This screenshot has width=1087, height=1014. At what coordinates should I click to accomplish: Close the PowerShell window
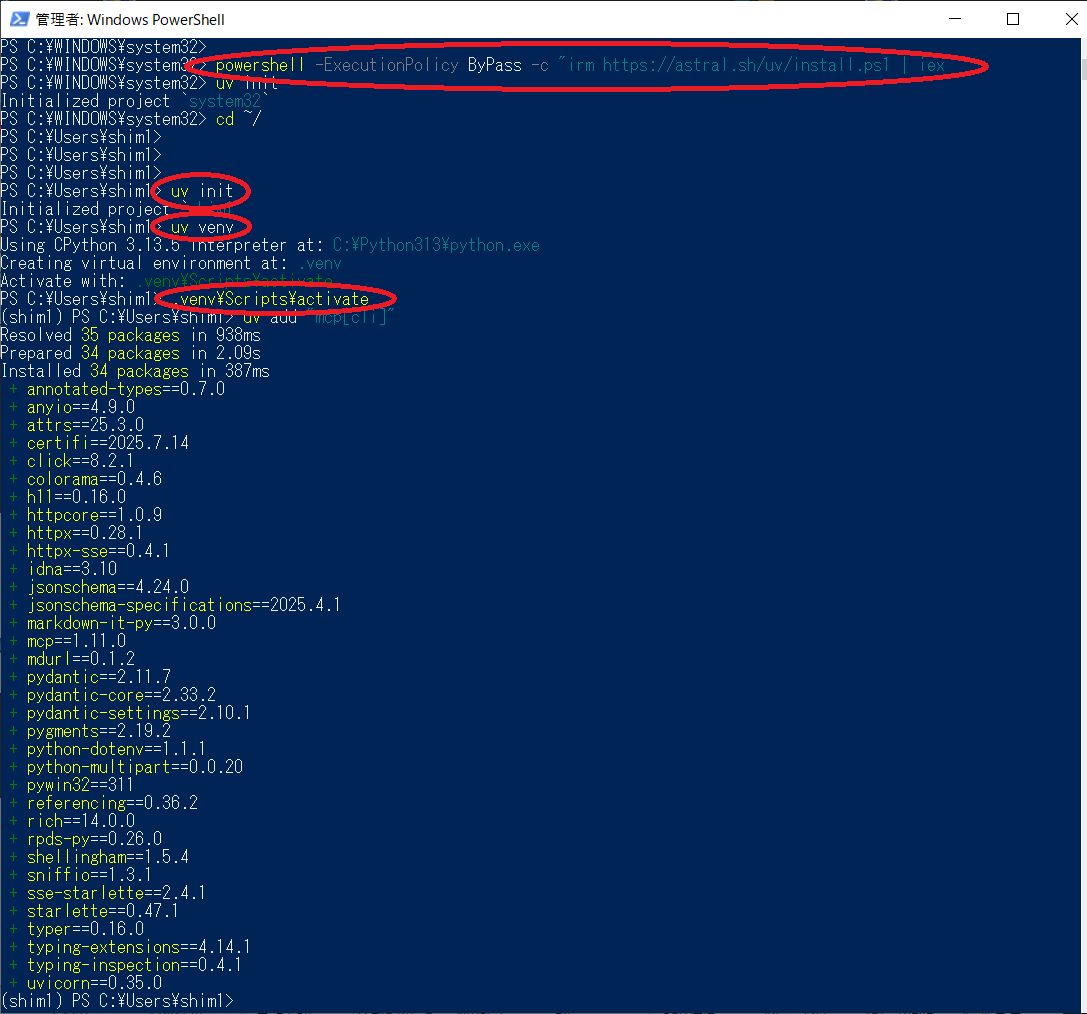click(x=1059, y=19)
